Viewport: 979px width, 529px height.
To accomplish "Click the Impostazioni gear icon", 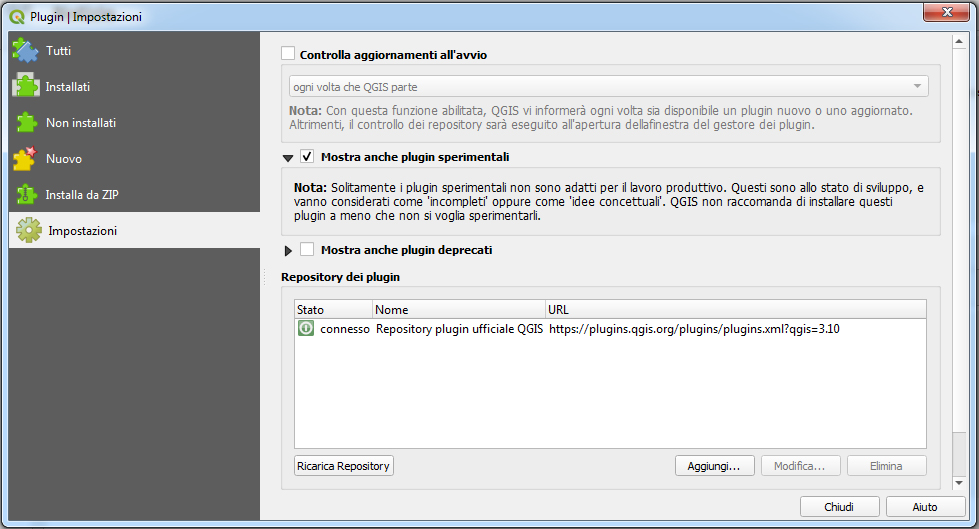I will 29,230.
